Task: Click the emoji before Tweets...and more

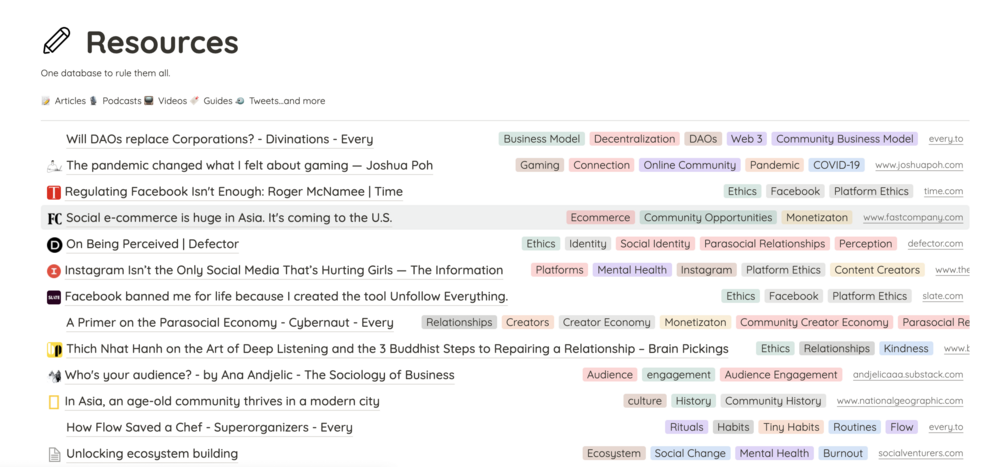Action: 240,101
